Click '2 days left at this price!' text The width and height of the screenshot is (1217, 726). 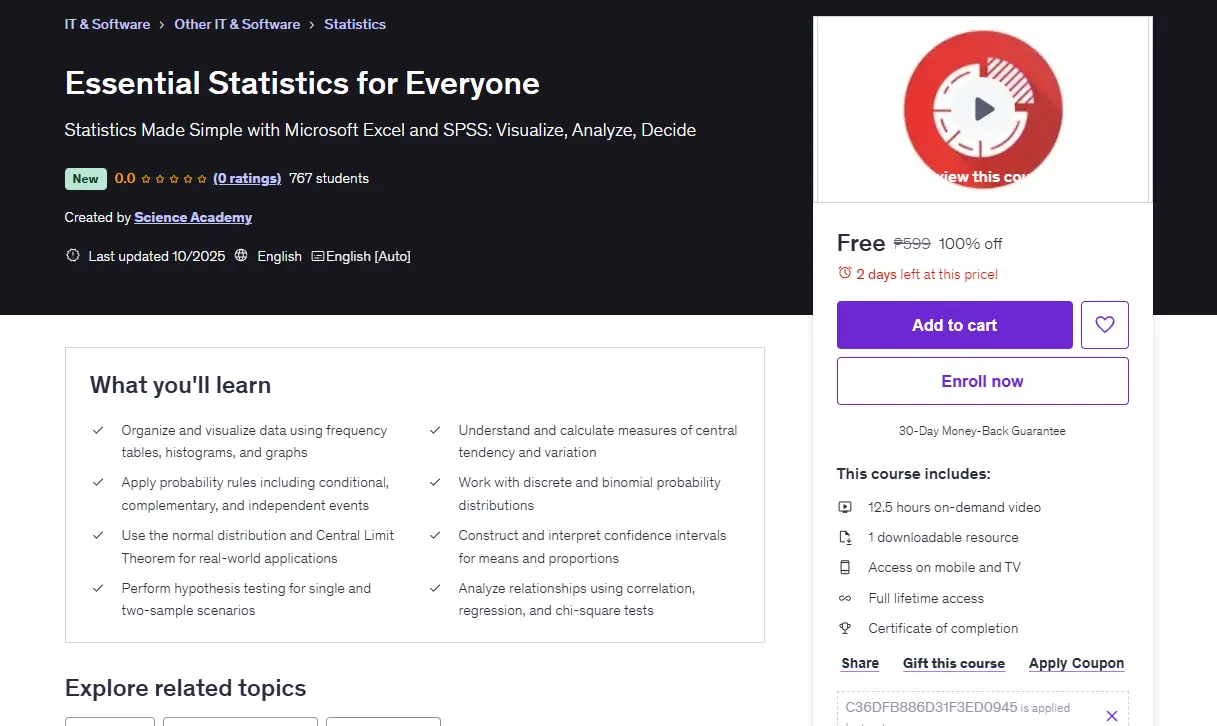[927, 274]
